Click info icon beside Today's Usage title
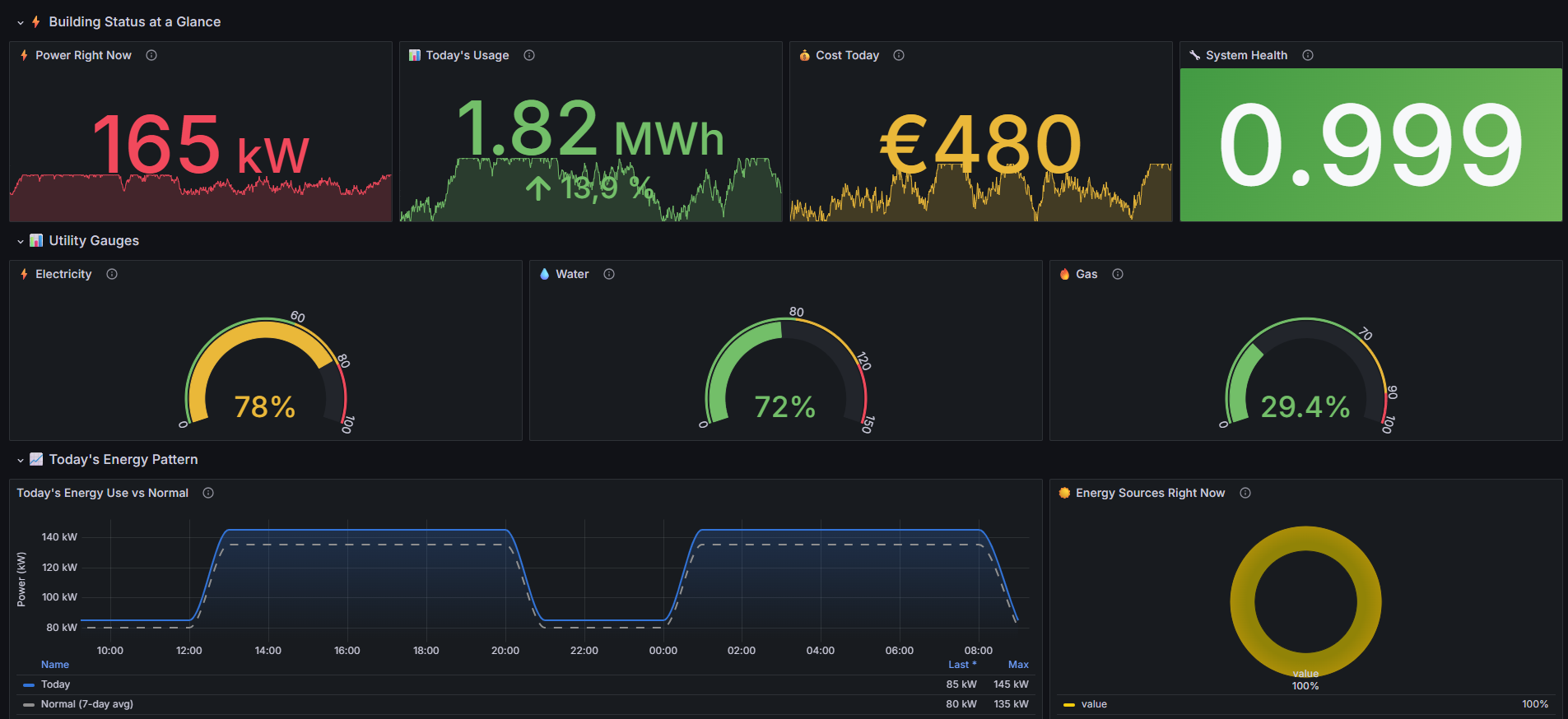The image size is (1568, 719). tap(529, 55)
